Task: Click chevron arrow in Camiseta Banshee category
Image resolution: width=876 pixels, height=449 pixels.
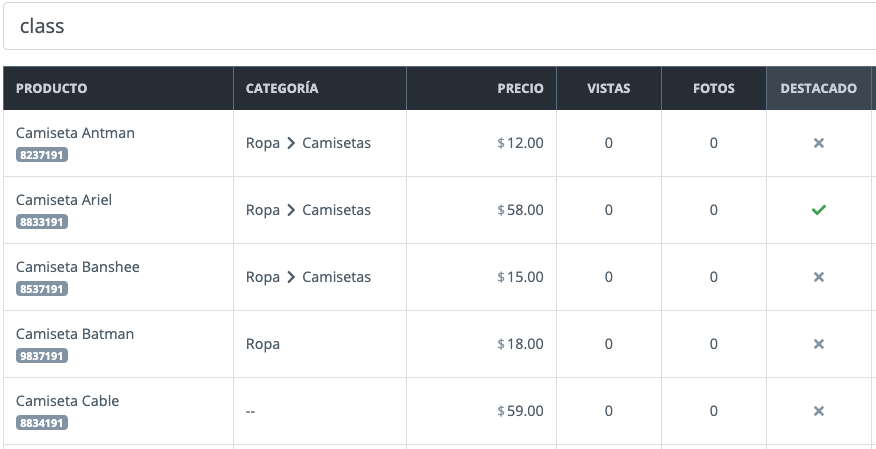Action: coord(291,277)
